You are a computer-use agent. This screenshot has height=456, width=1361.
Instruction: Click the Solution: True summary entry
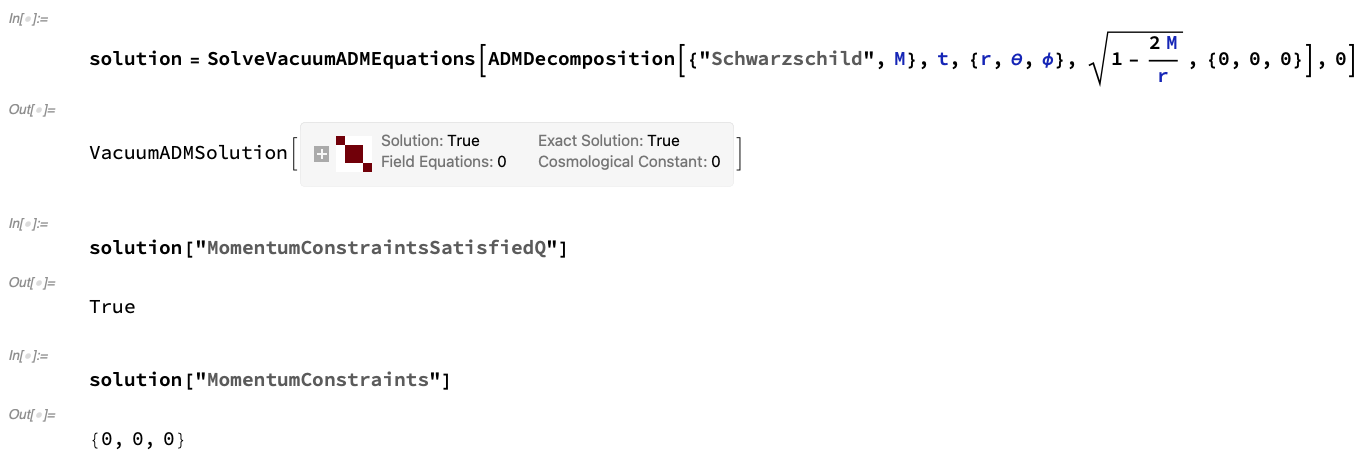[x=430, y=141]
